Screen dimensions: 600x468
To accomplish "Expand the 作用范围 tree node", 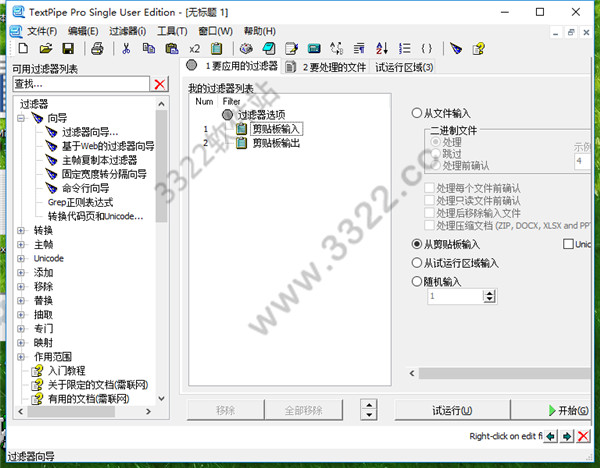I will click(21, 357).
